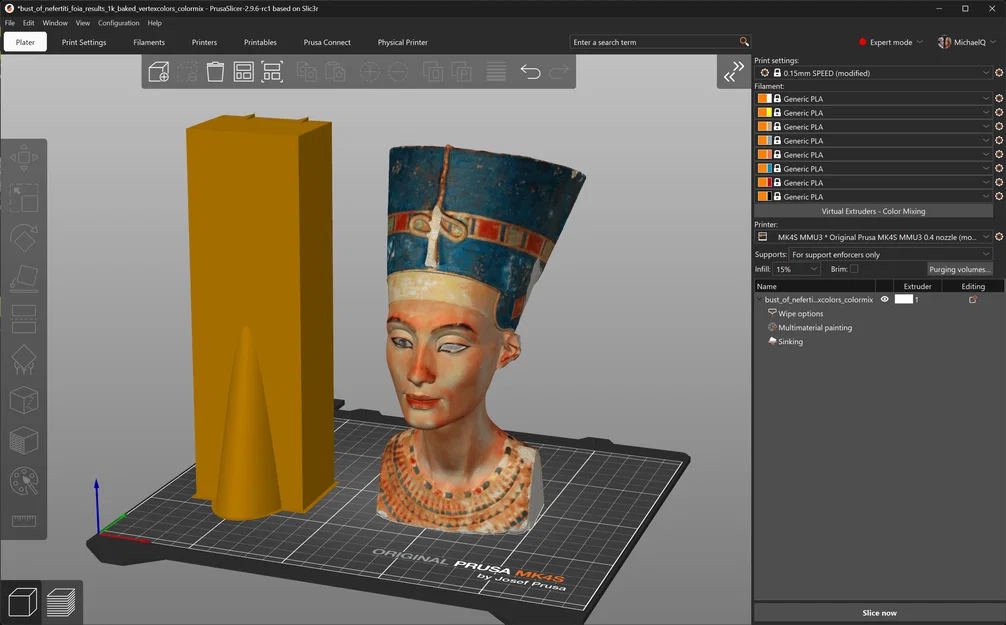Screen dimensions: 1006x625
Task: Select the Paint-on supports tool
Action: (x=24, y=359)
